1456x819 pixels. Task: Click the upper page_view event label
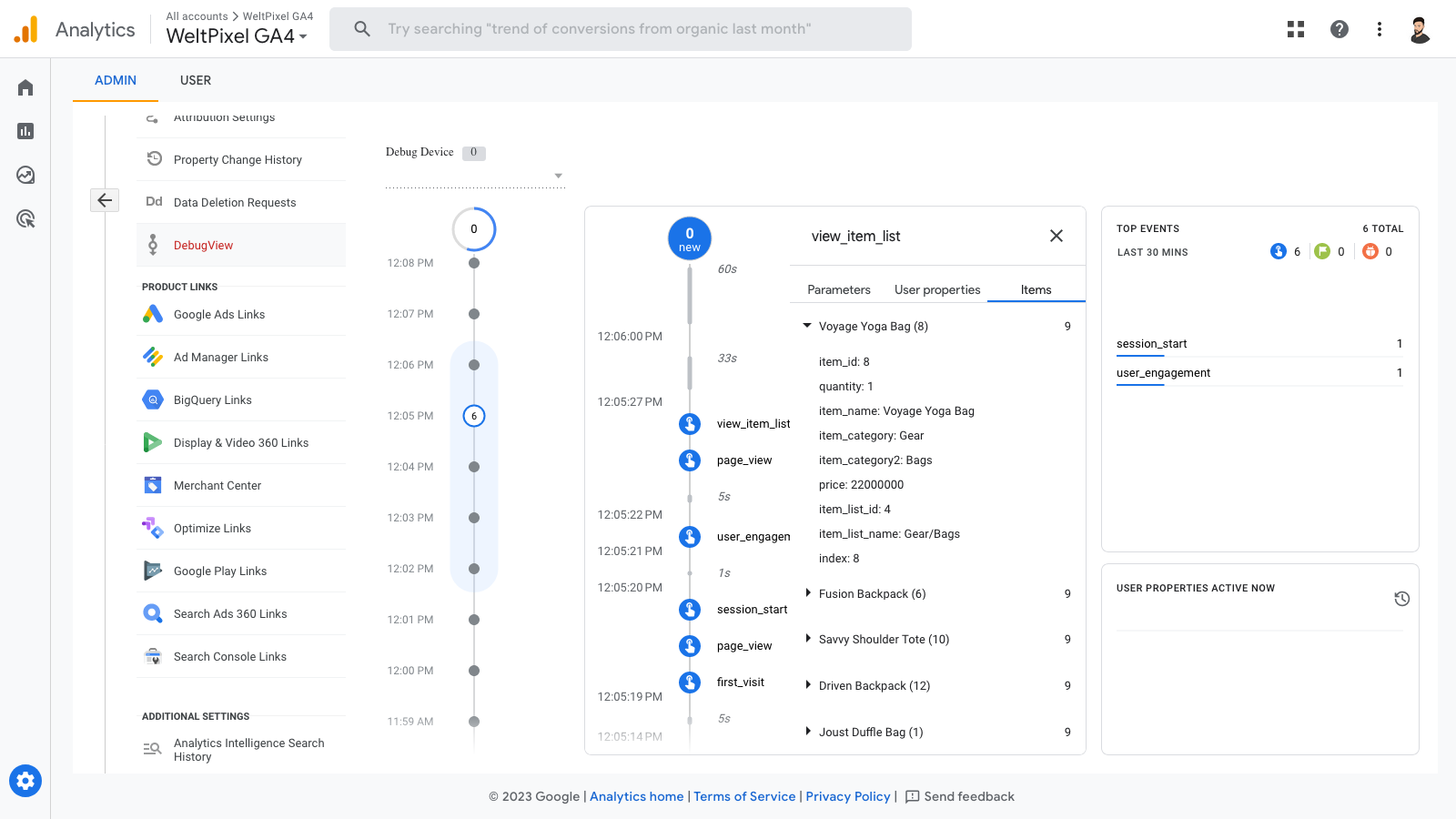[x=744, y=460]
